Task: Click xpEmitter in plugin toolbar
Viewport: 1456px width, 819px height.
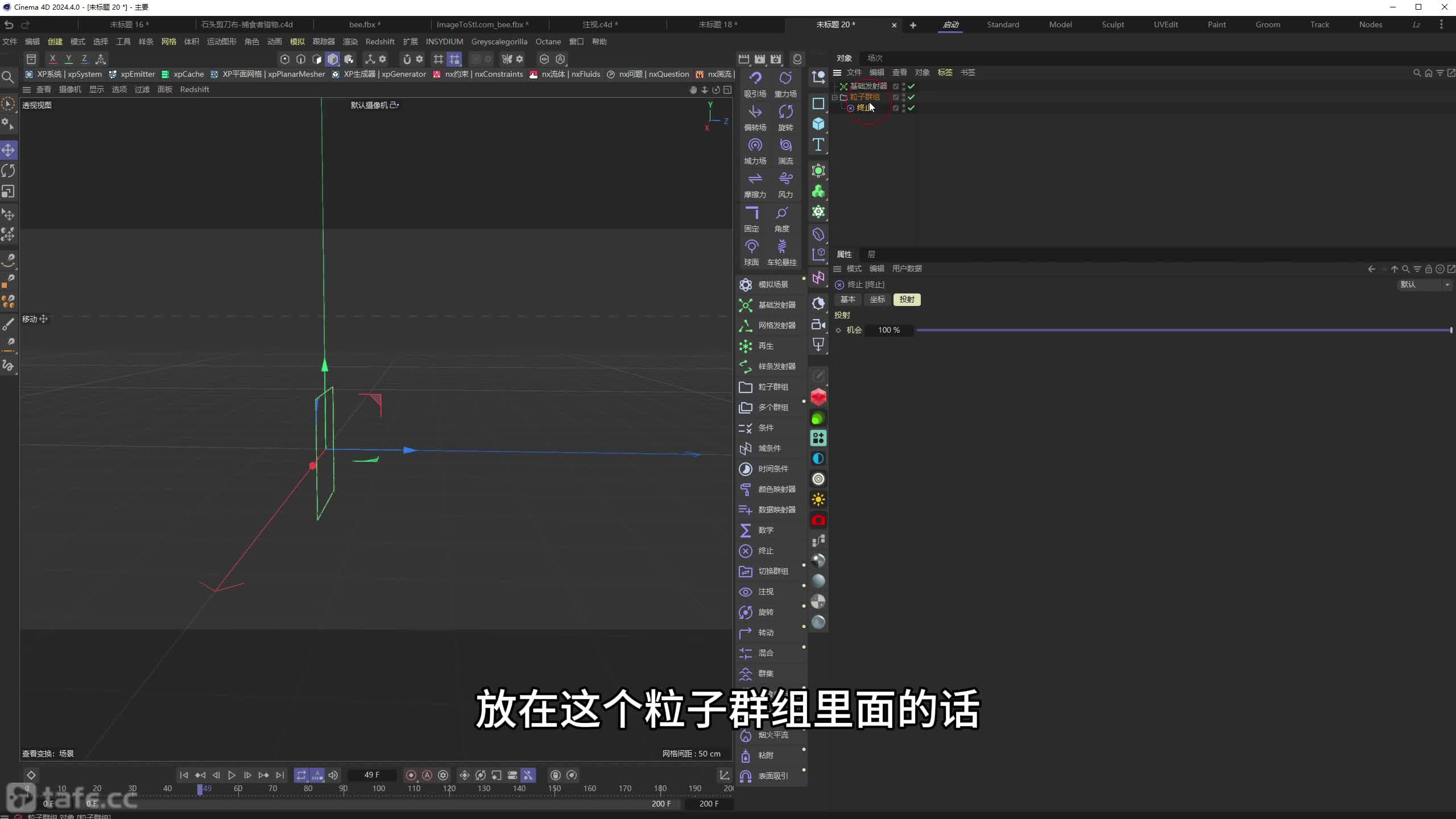Action: pyautogui.click(x=132, y=74)
